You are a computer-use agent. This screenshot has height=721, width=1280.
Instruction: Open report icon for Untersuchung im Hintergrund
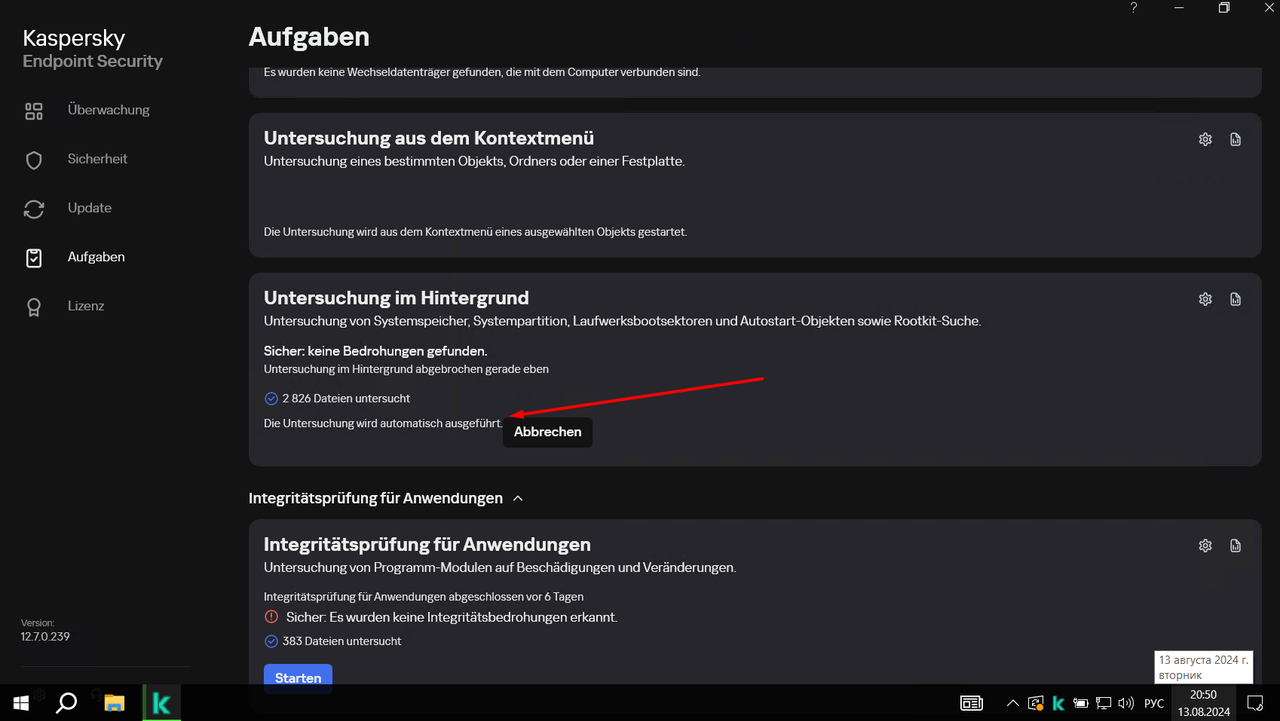pyautogui.click(x=1236, y=299)
